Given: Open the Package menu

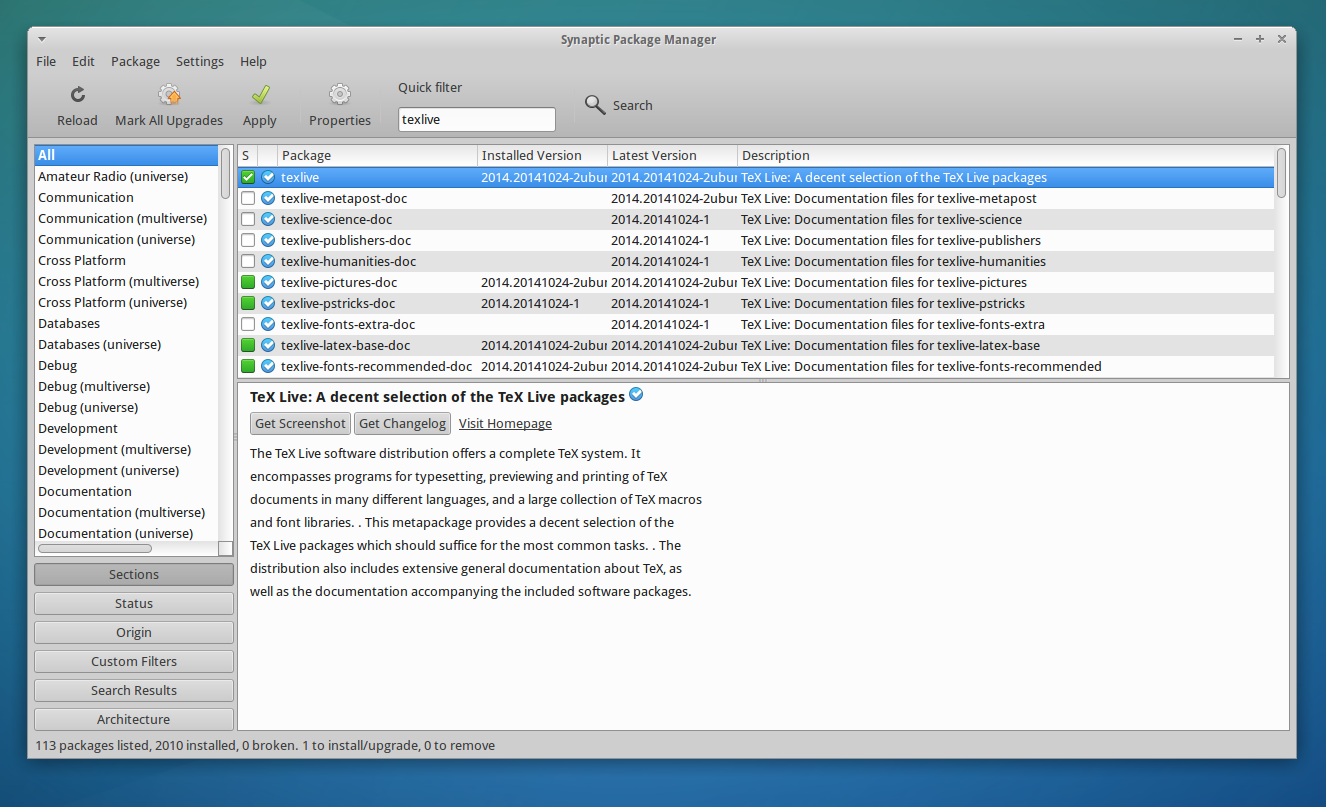Looking at the screenshot, I should [135, 61].
